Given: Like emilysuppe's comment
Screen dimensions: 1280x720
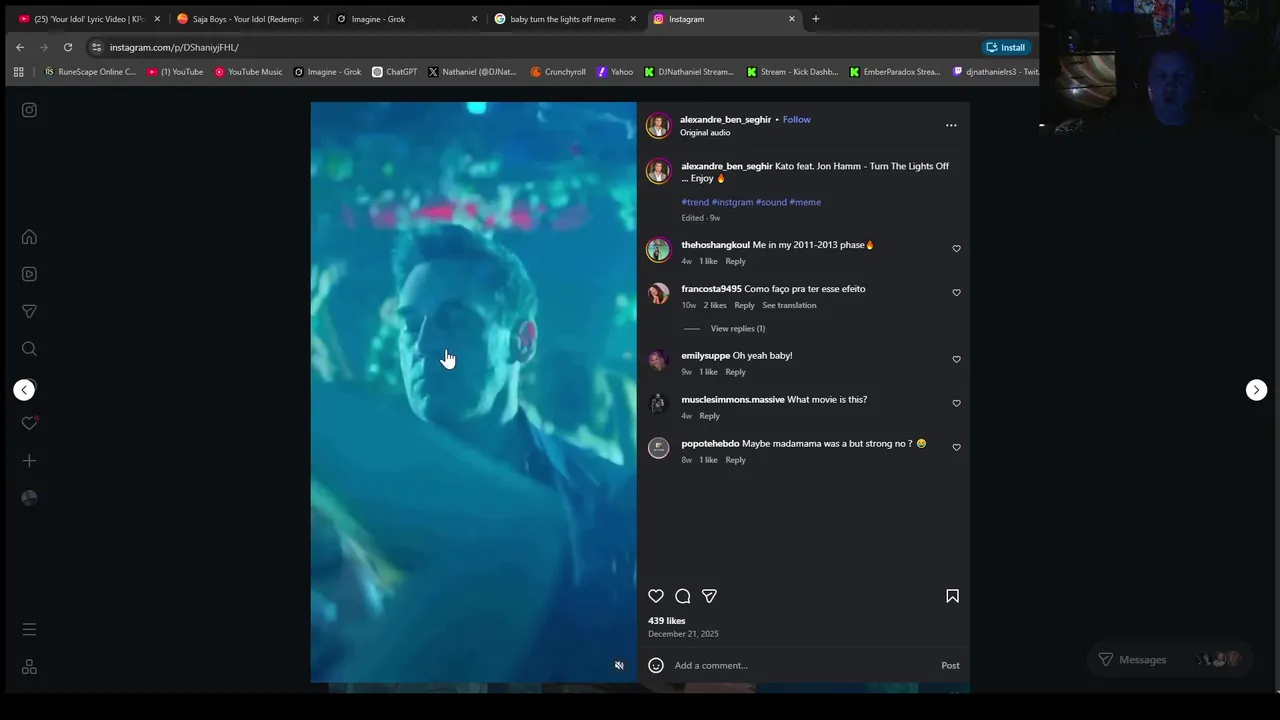Looking at the screenshot, I should (x=956, y=359).
